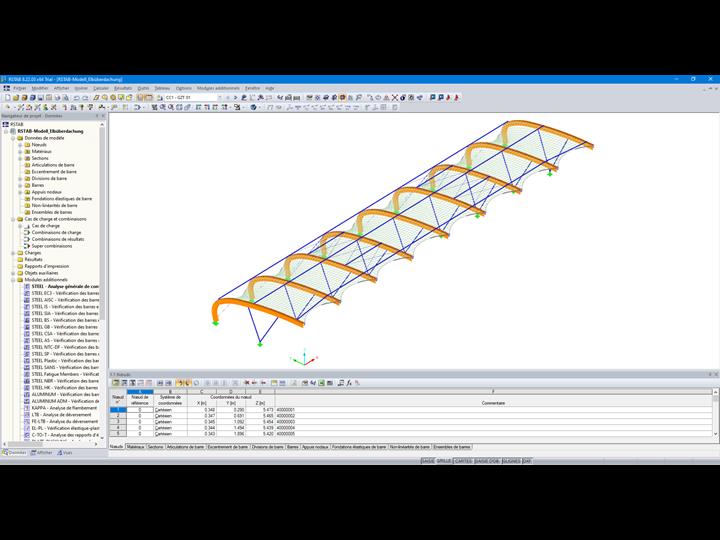
Task: Click the Print icon in the main toolbar
Action: (x=57, y=97)
